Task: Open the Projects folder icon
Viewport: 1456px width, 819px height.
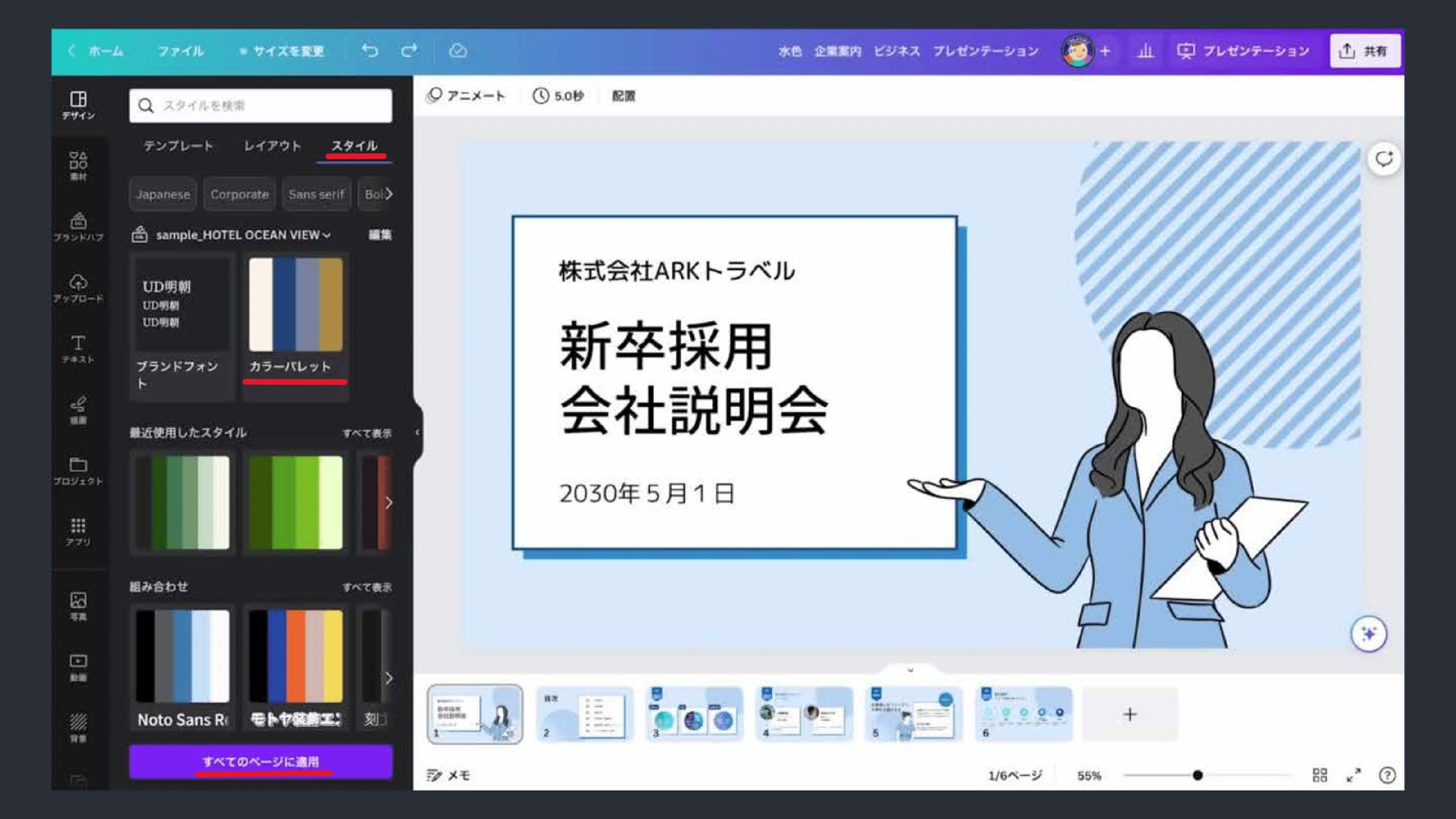Action: [78, 471]
